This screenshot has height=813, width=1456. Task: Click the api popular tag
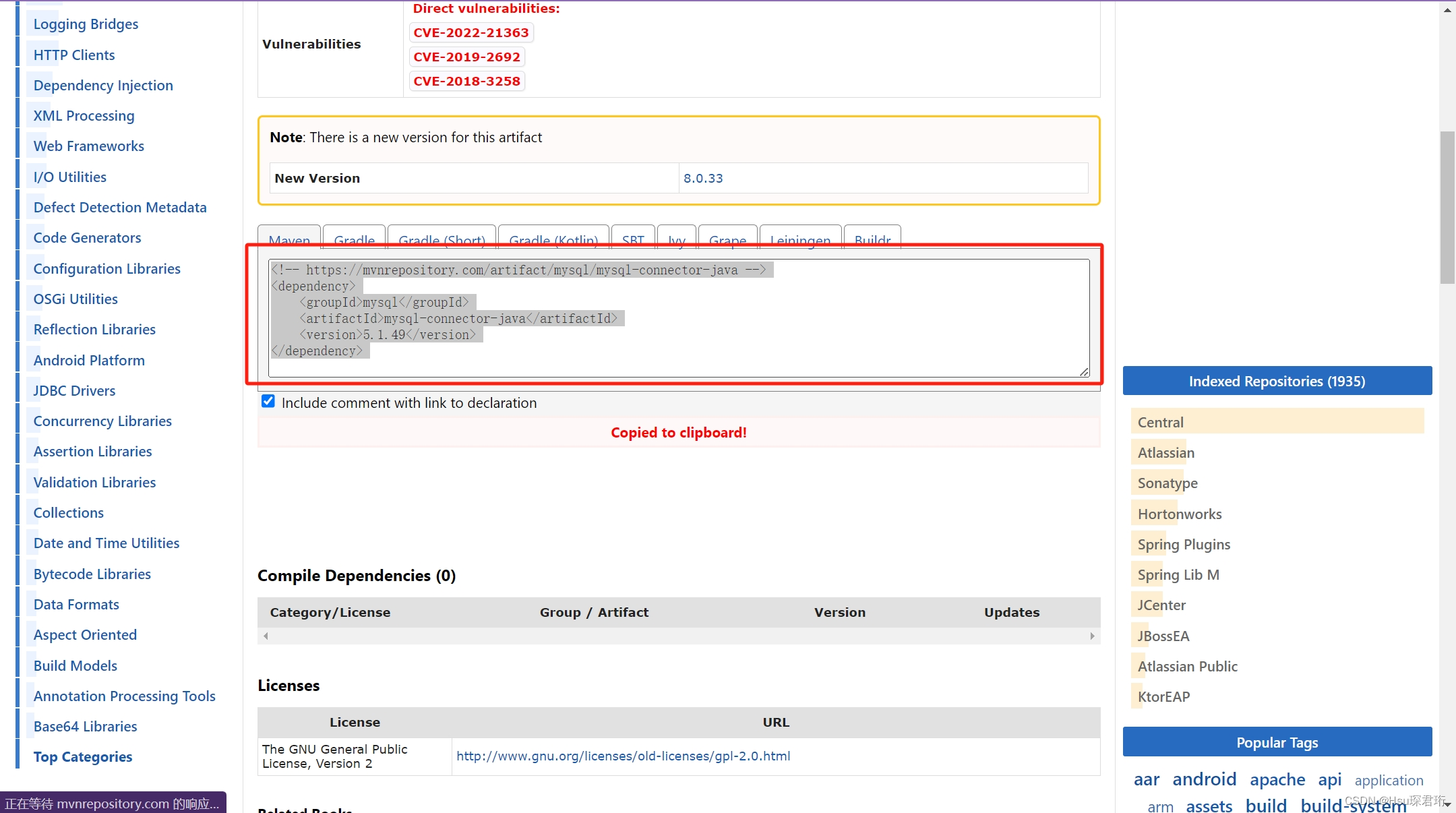pos(1329,779)
